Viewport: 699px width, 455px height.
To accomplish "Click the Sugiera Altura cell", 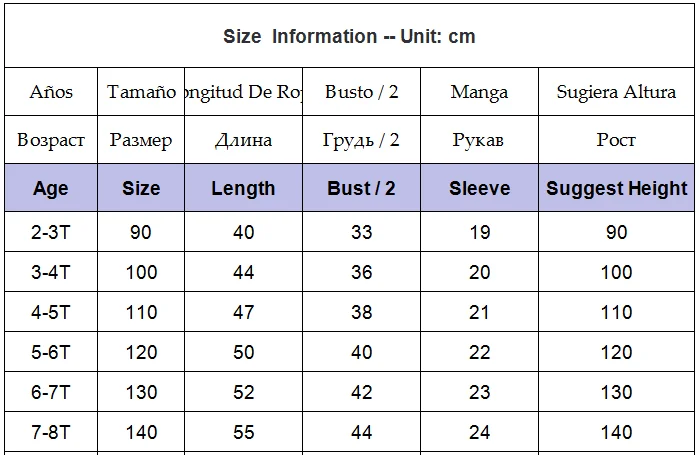I will coord(617,92).
